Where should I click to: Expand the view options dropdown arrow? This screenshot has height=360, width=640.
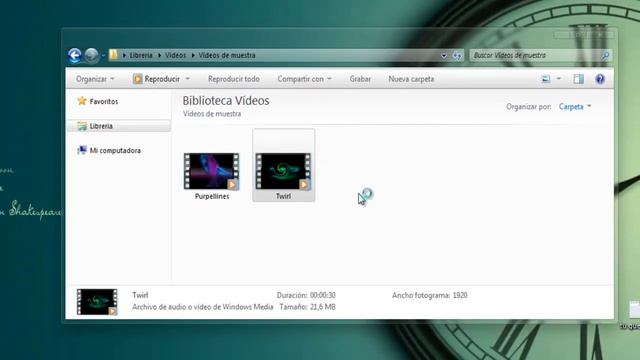[559, 79]
